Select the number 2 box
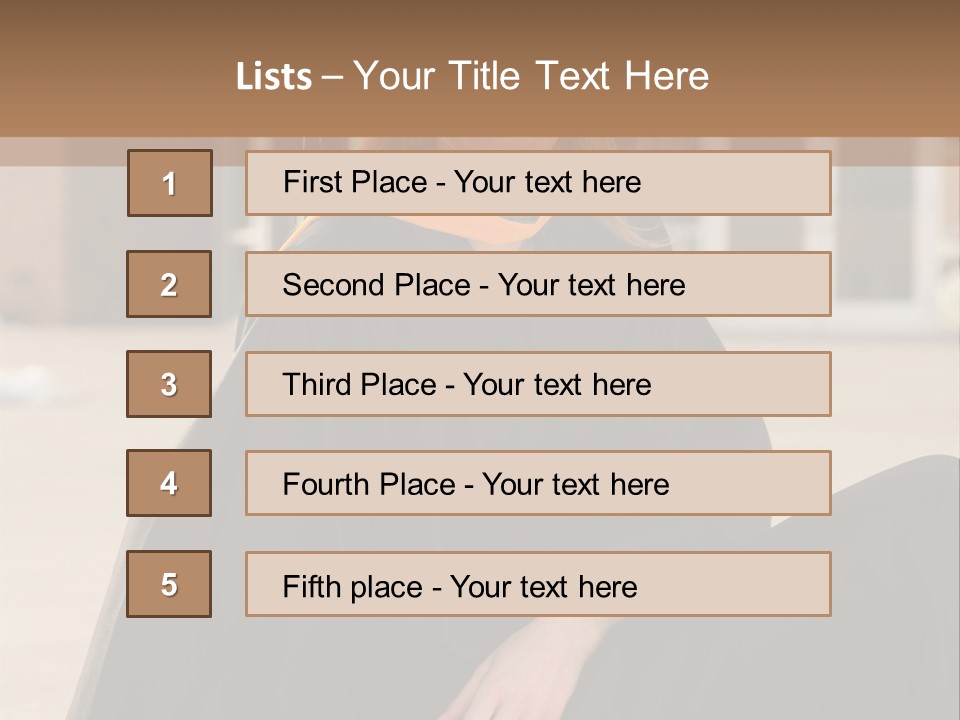This screenshot has width=960, height=720. (x=169, y=284)
